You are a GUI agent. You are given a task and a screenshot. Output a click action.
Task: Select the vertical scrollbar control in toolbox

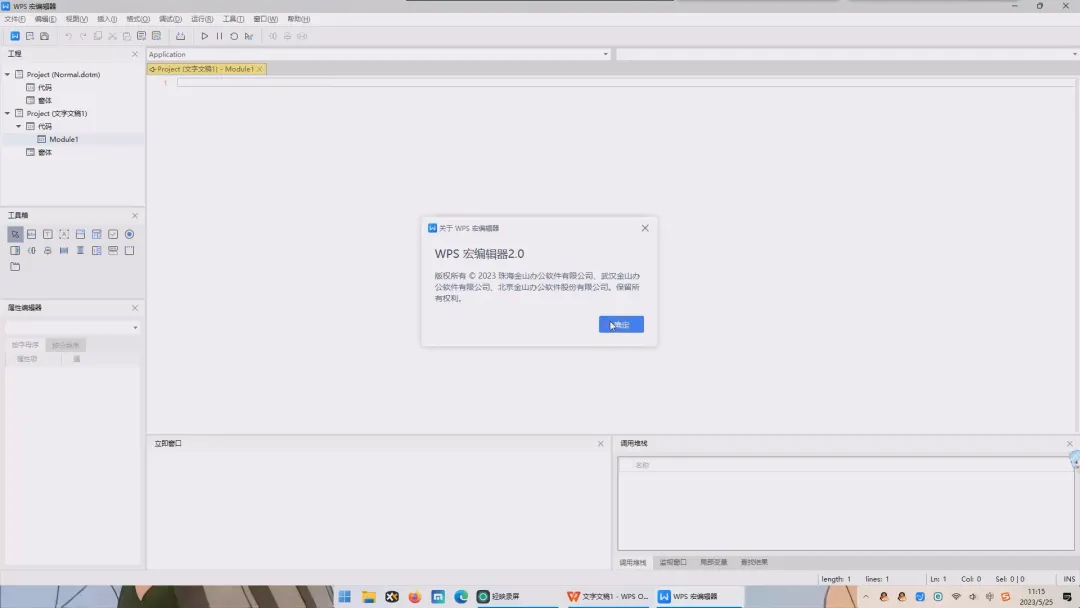pyautogui.click(x=81, y=251)
